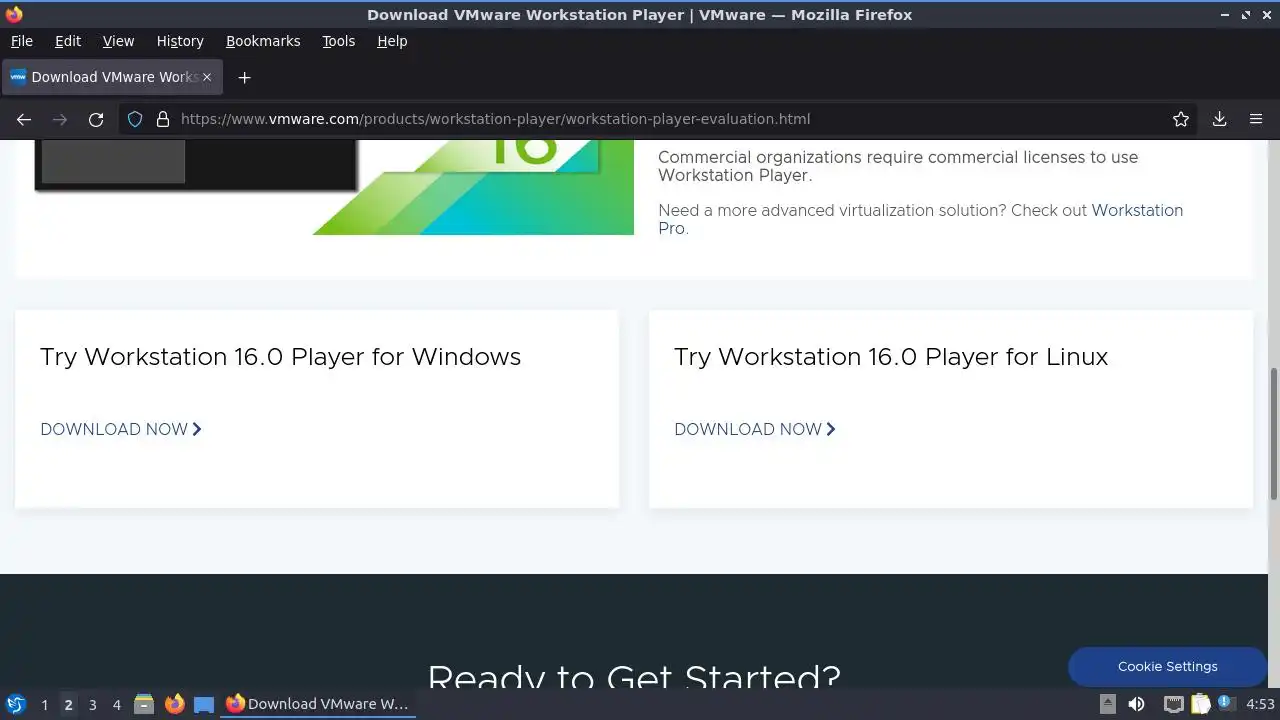Click the page vertical scrollbar thumb
Screen dimensions: 1280x720
[x=1274, y=434]
